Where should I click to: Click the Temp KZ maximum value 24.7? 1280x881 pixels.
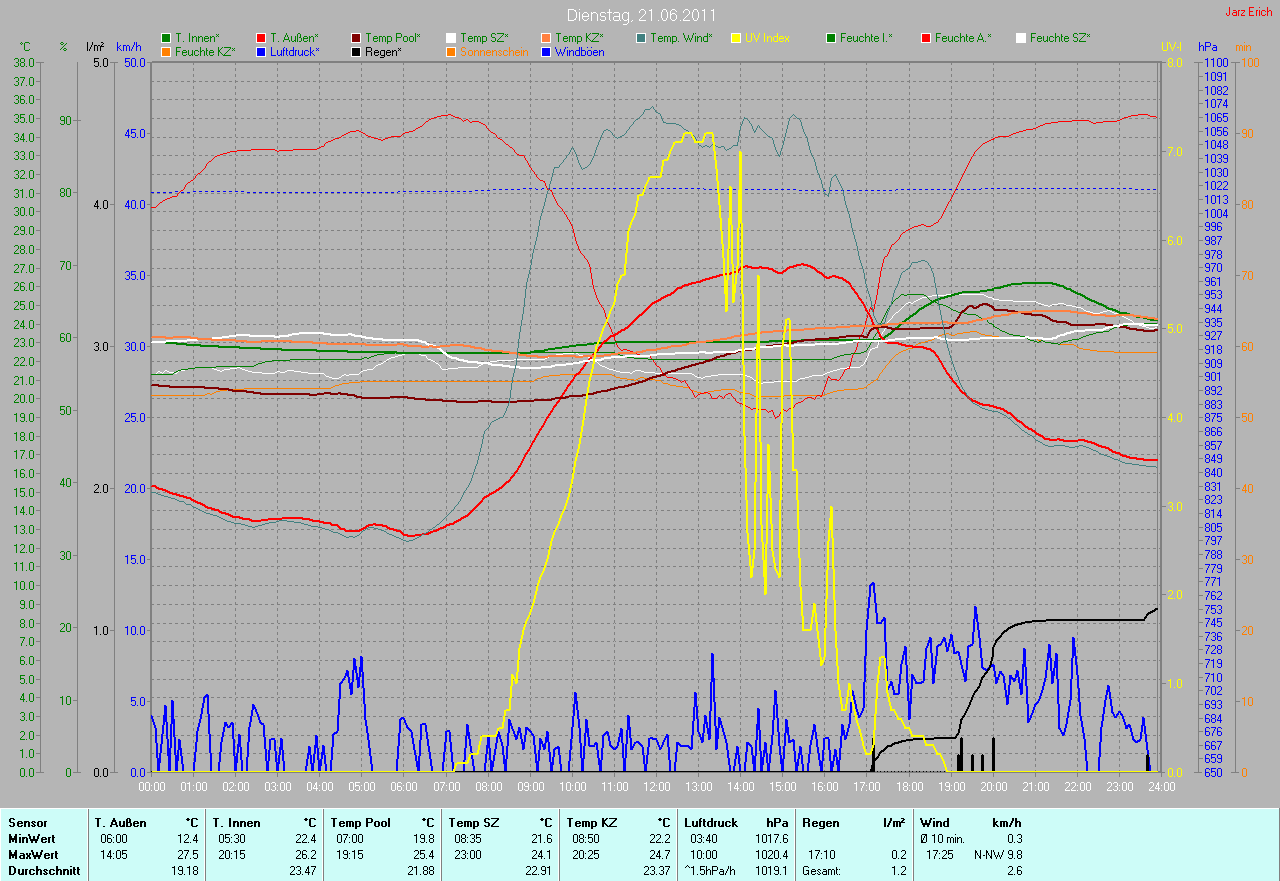(x=659, y=855)
